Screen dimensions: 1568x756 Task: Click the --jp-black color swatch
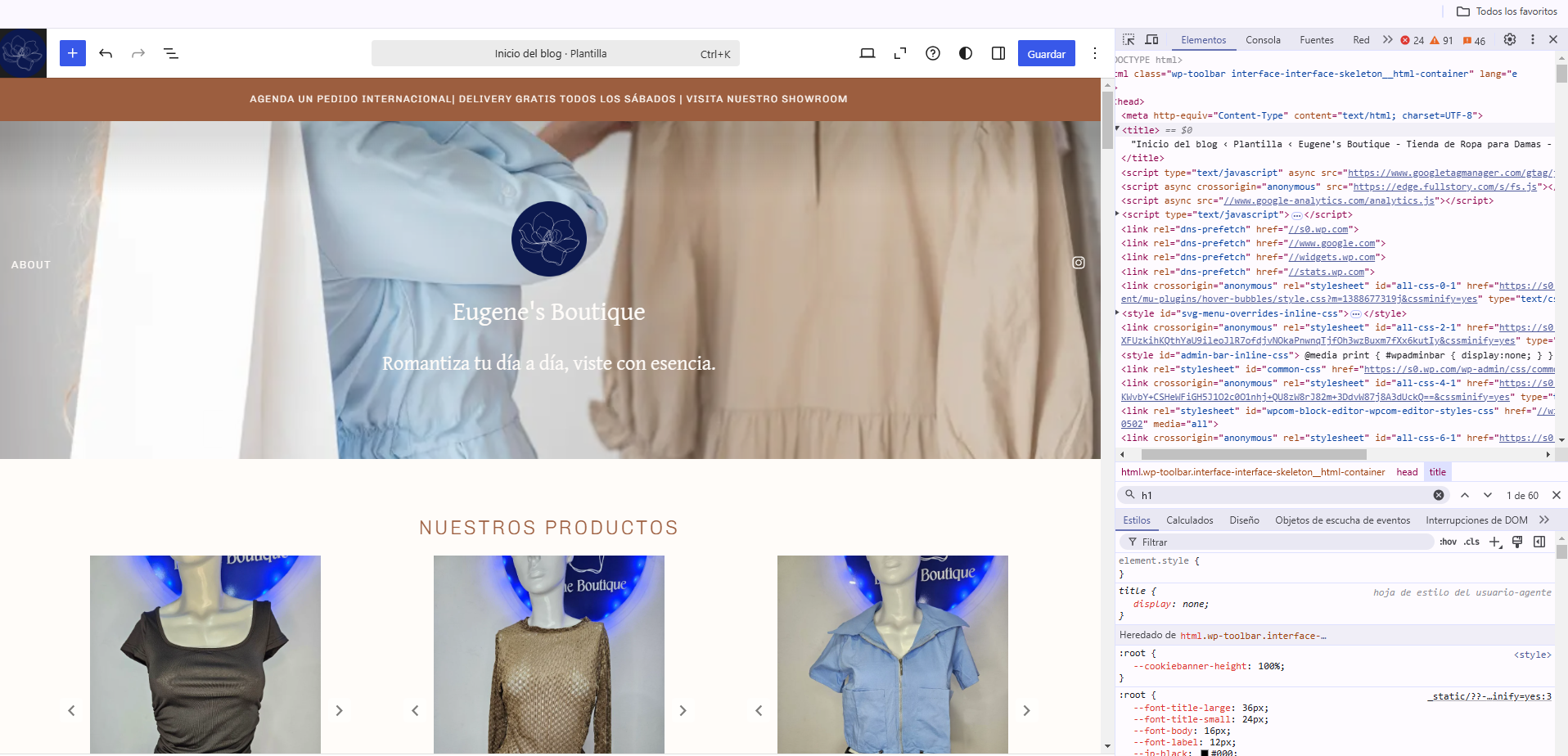tap(1205, 753)
